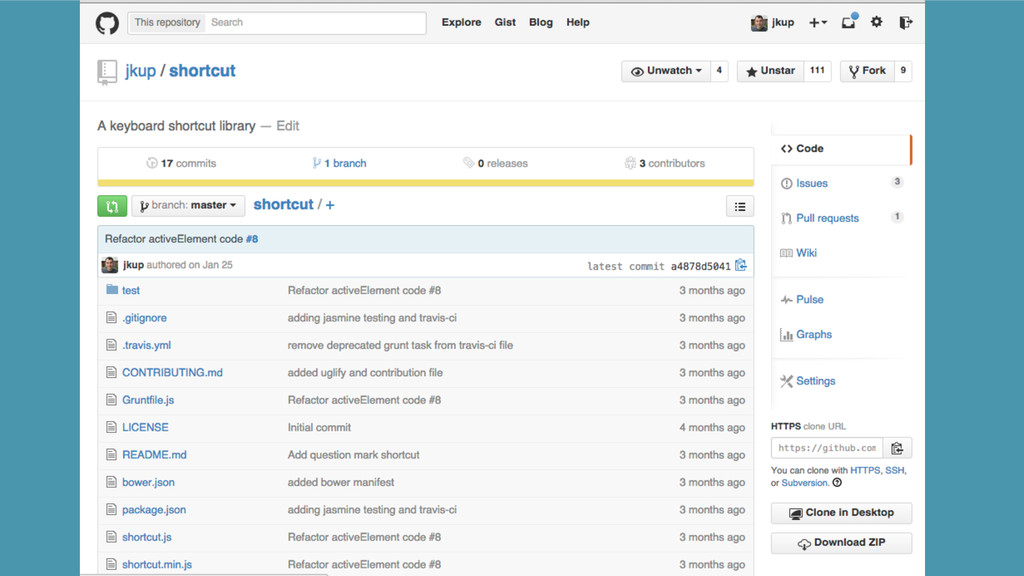Select the HTTPS clone URL field
This screenshot has height=576, width=1024.
[x=827, y=448]
